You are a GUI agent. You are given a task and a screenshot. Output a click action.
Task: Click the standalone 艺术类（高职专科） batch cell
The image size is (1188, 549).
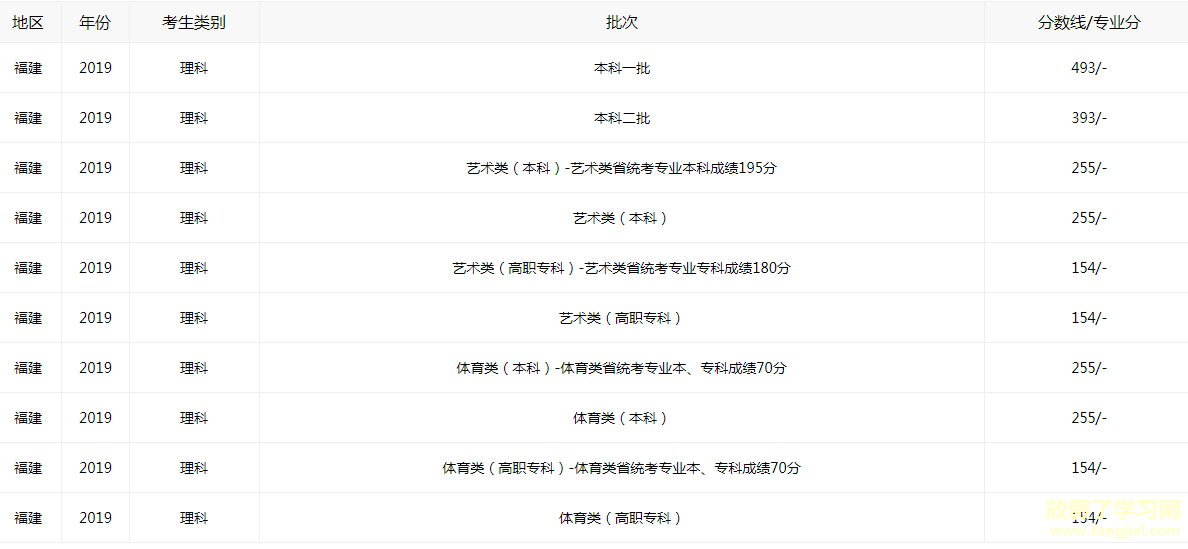tap(622, 318)
